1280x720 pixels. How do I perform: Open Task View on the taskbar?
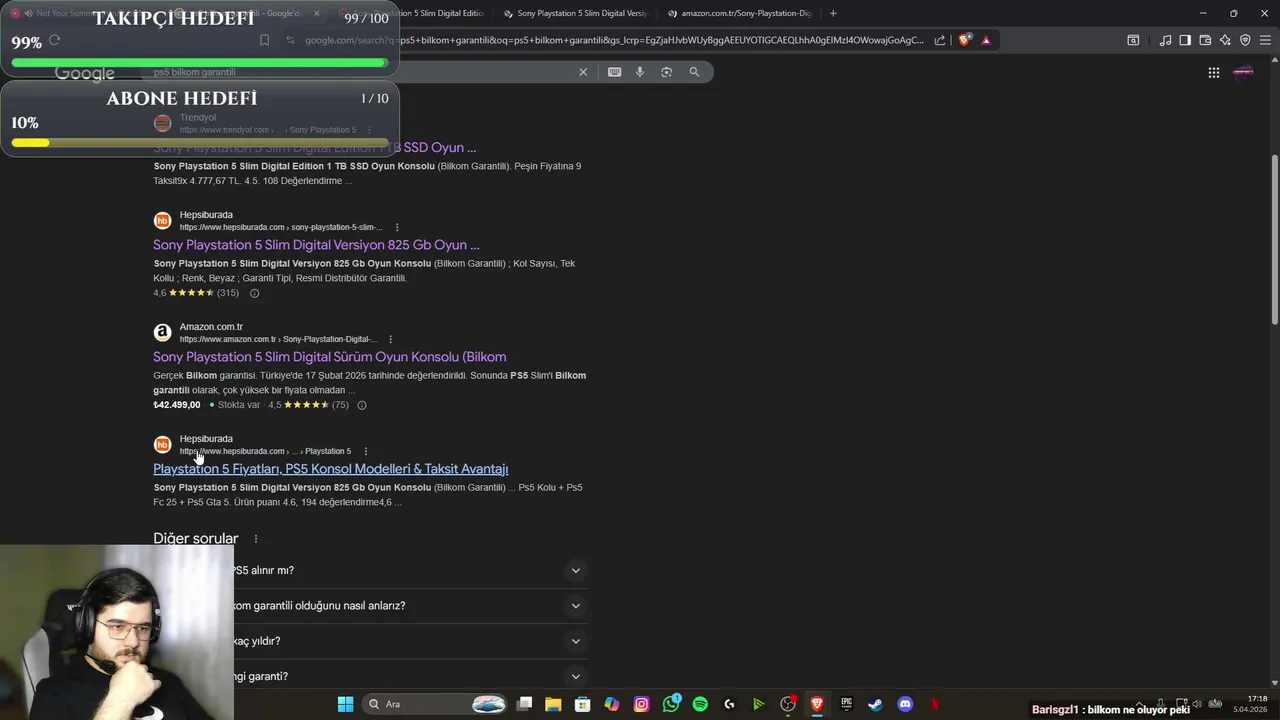pos(524,704)
